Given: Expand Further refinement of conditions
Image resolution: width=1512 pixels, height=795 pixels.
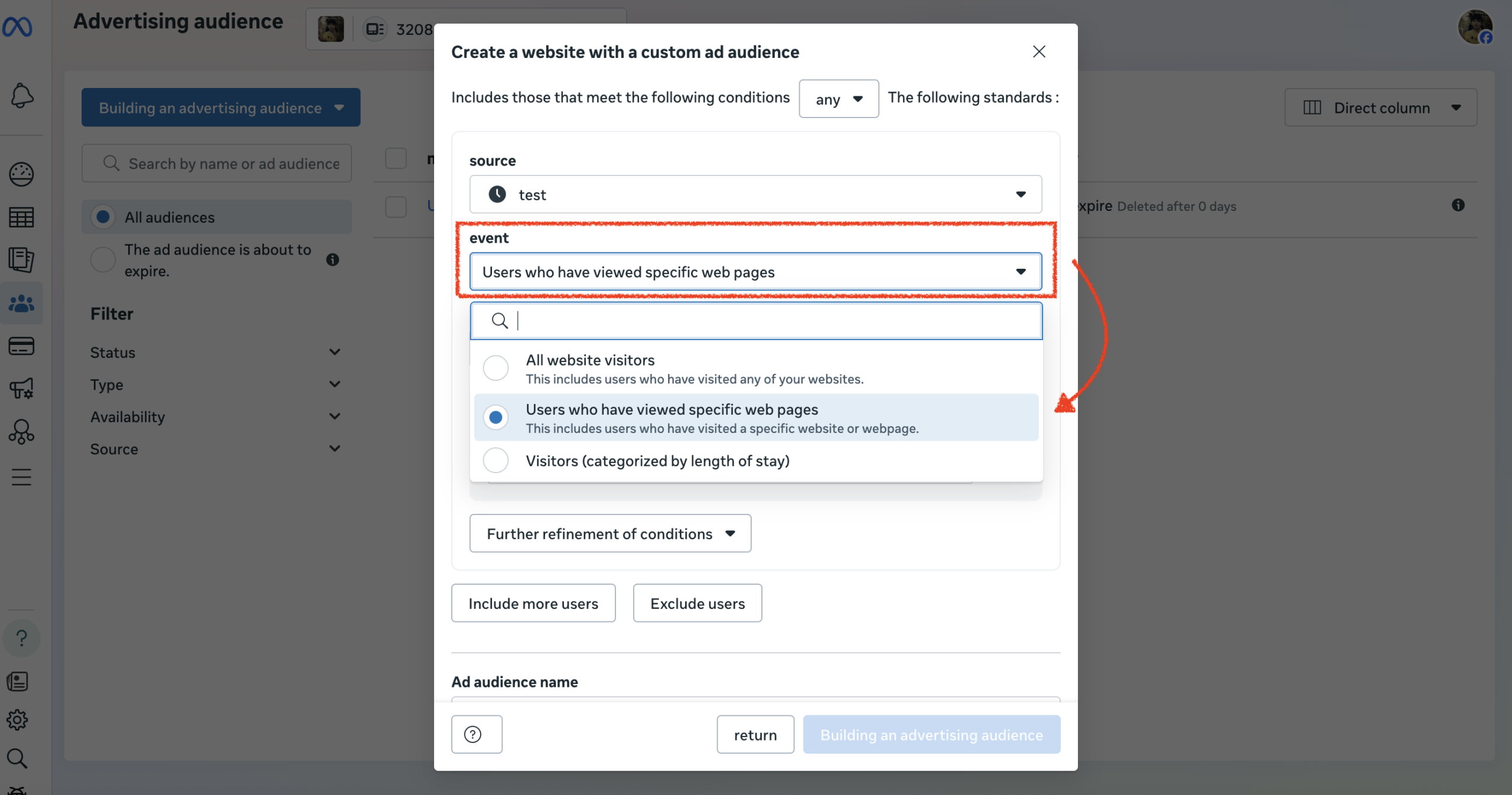Looking at the screenshot, I should point(610,533).
